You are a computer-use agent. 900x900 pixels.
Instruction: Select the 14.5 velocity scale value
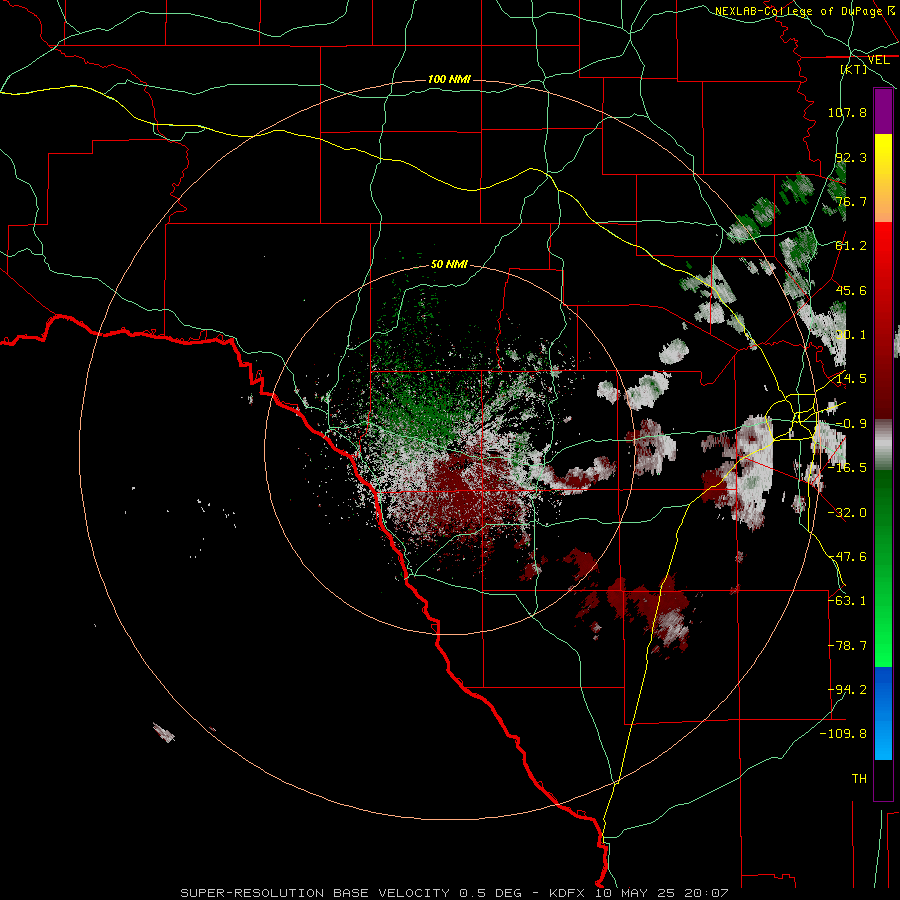(851, 379)
